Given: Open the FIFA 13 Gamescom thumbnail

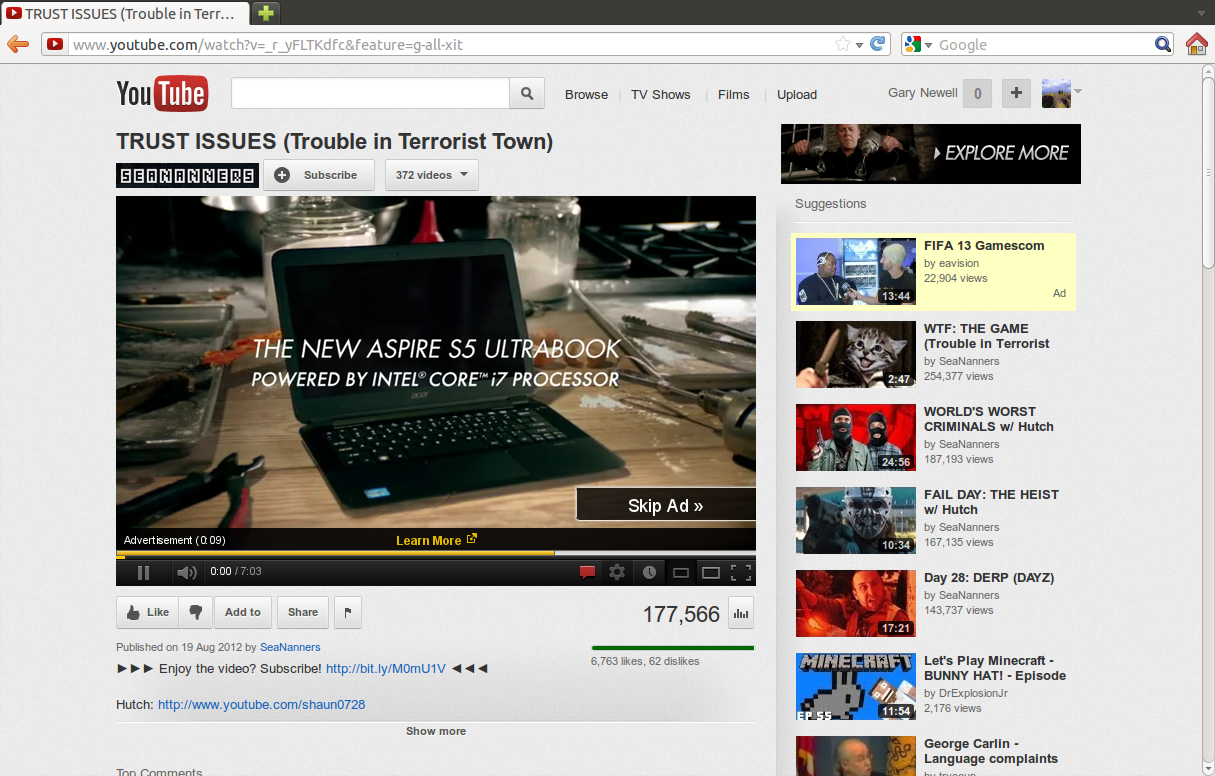Looking at the screenshot, I should pyautogui.click(x=856, y=271).
